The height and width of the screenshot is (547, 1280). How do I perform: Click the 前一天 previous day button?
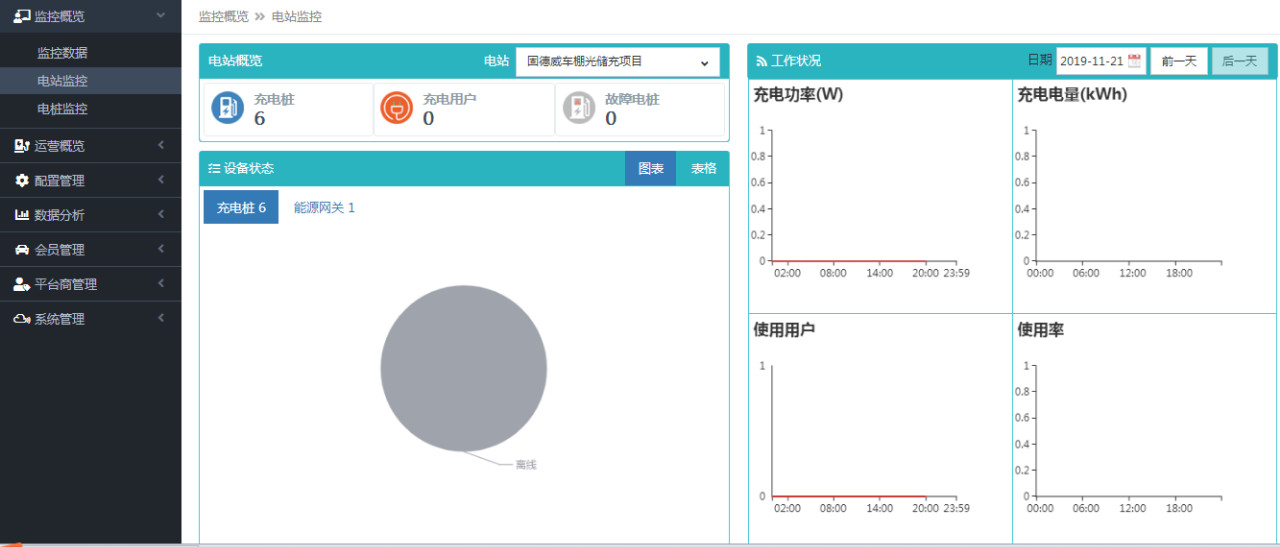tap(1178, 61)
